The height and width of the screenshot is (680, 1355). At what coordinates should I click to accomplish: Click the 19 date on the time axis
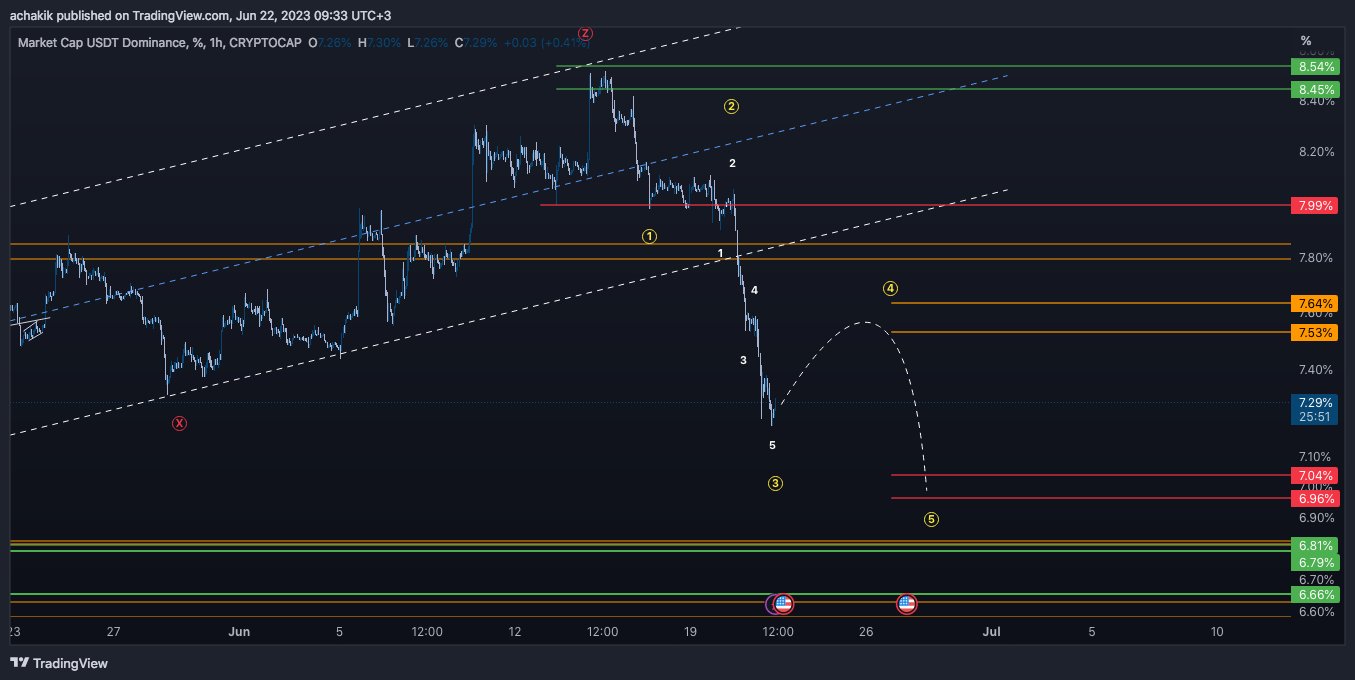(x=690, y=632)
